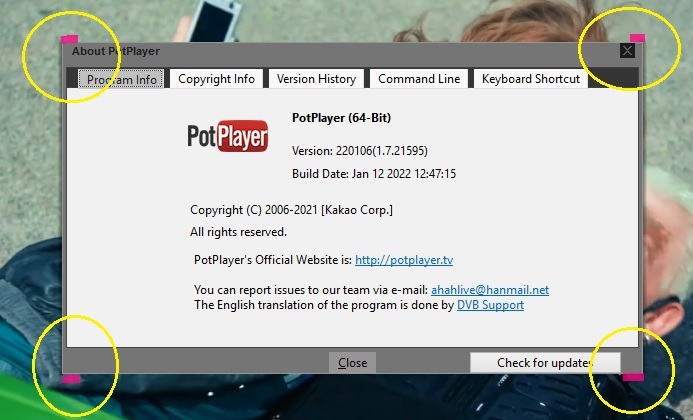Click the "Version: 220106(1.7.21595)" text
The width and height of the screenshot is (693, 420).
[359, 151]
